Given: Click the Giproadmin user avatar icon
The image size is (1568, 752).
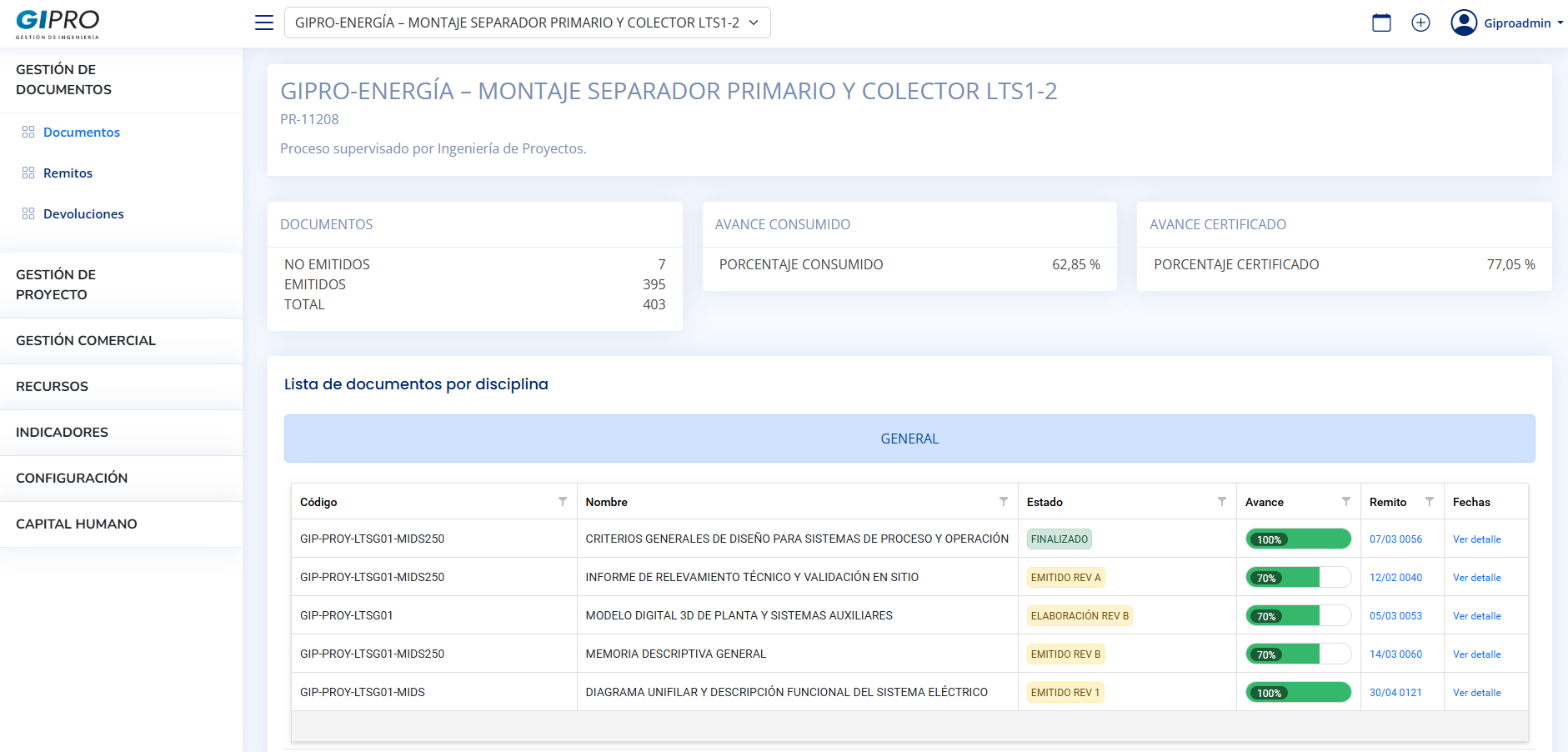Looking at the screenshot, I should [x=1464, y=23].
